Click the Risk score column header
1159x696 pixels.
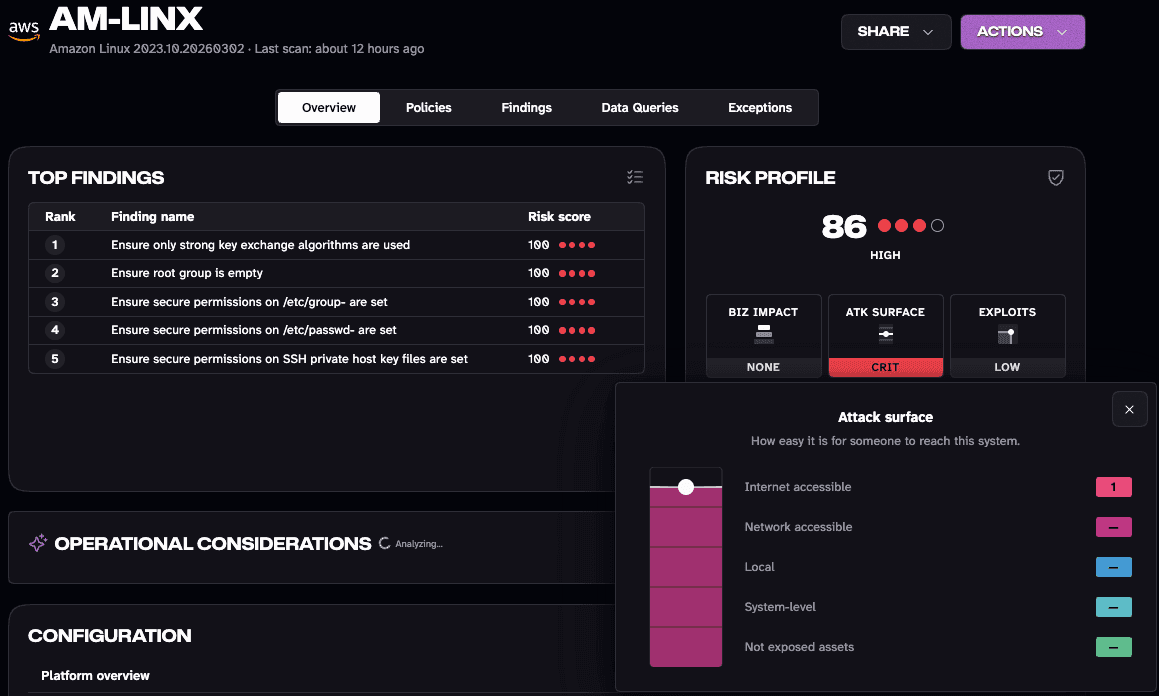(559, 216)
